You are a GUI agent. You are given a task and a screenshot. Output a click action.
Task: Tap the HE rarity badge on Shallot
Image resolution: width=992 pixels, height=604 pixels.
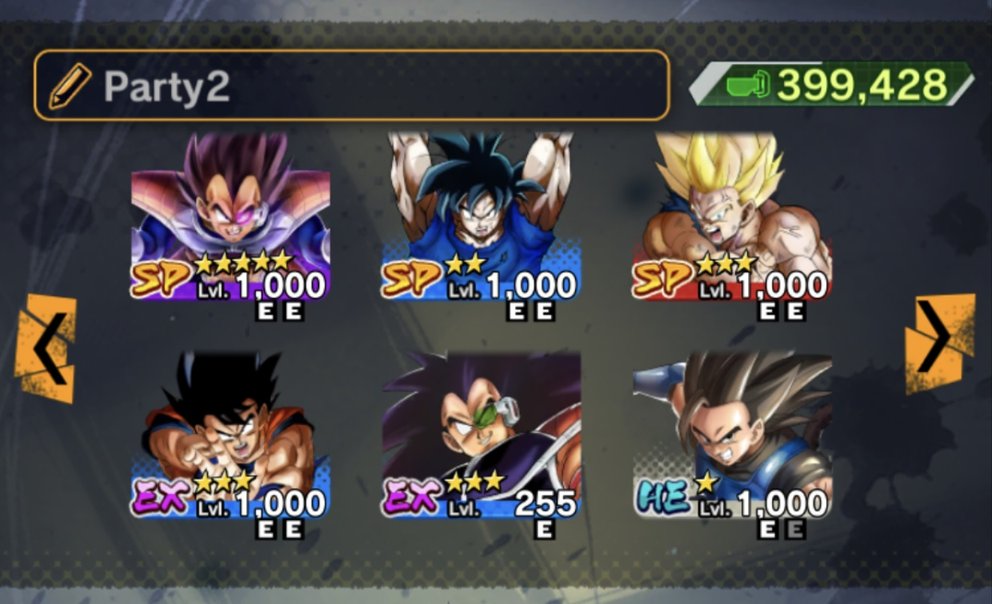[661, 497]
